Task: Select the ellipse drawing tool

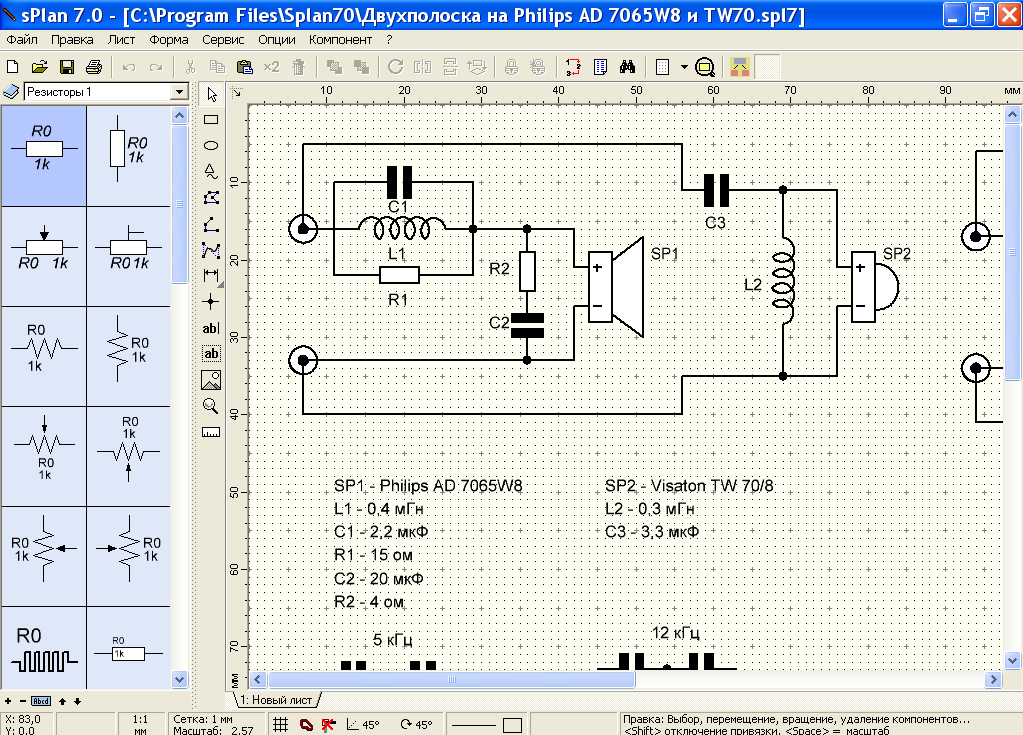Action: [x=211, y=145]
